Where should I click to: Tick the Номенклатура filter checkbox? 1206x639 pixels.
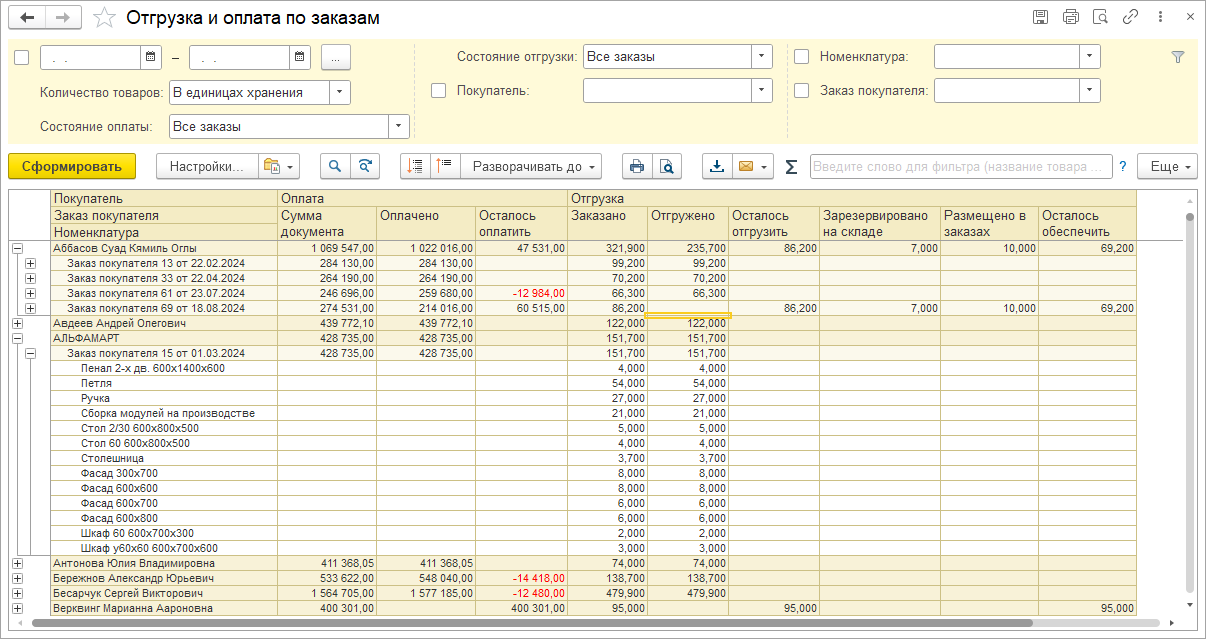pos(801,57)
